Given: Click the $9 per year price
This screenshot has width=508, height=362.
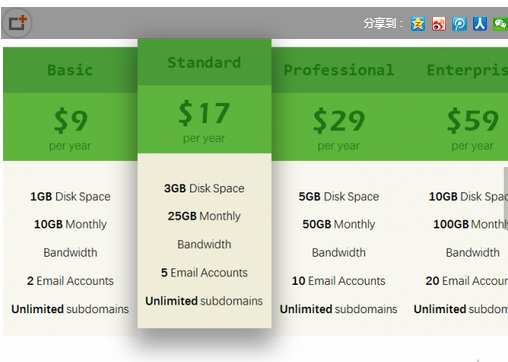Looking at the screenshot, I should click(x=70, y=128).
